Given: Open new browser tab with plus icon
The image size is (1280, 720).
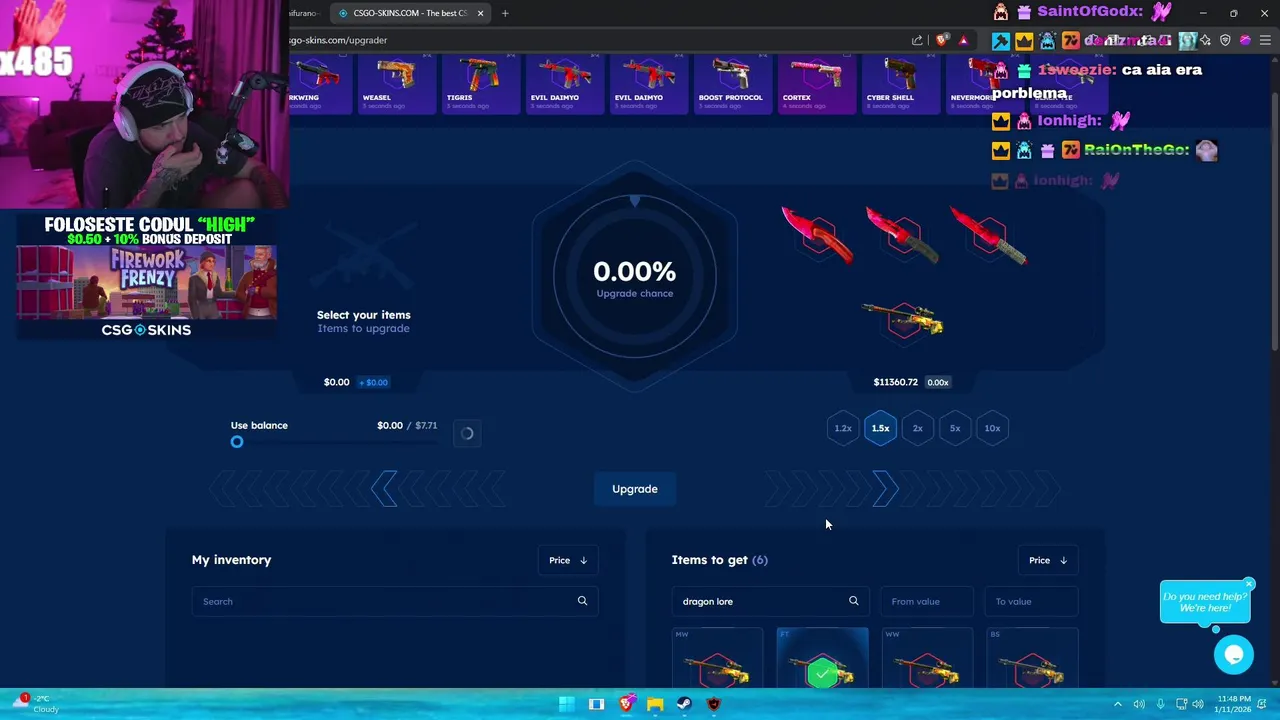Looking at the screenshot, I should click(505, 13).
